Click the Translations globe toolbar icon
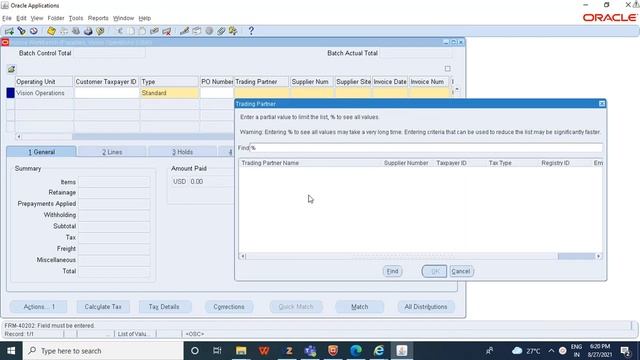This screenshot has height=360, width=640. pos(209,31)
